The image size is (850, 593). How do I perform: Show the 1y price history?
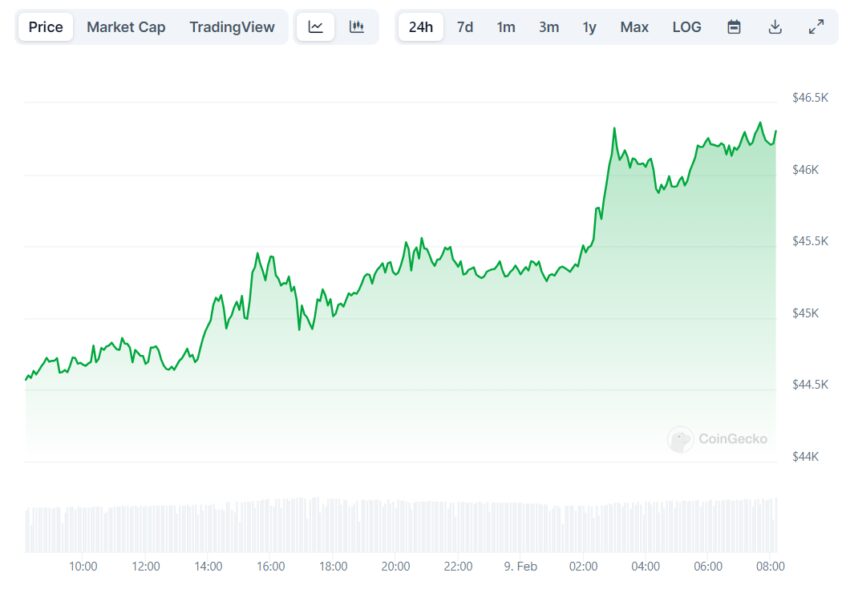click(590, 27)
